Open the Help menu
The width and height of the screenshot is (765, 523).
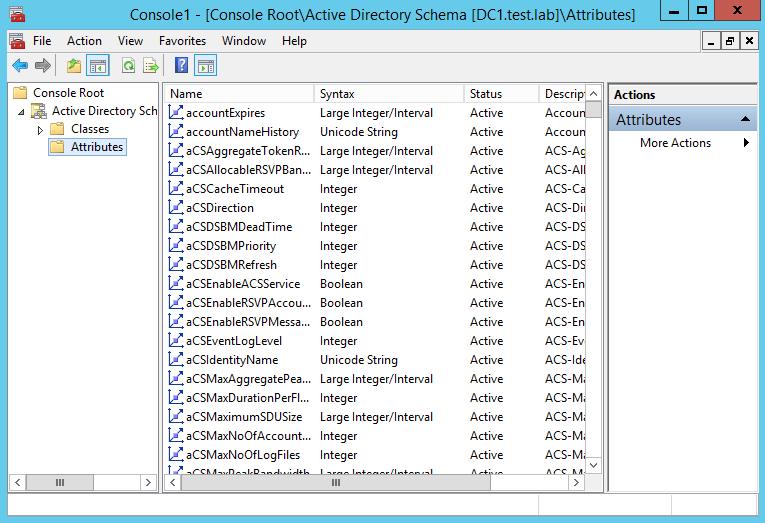[294, 41]
